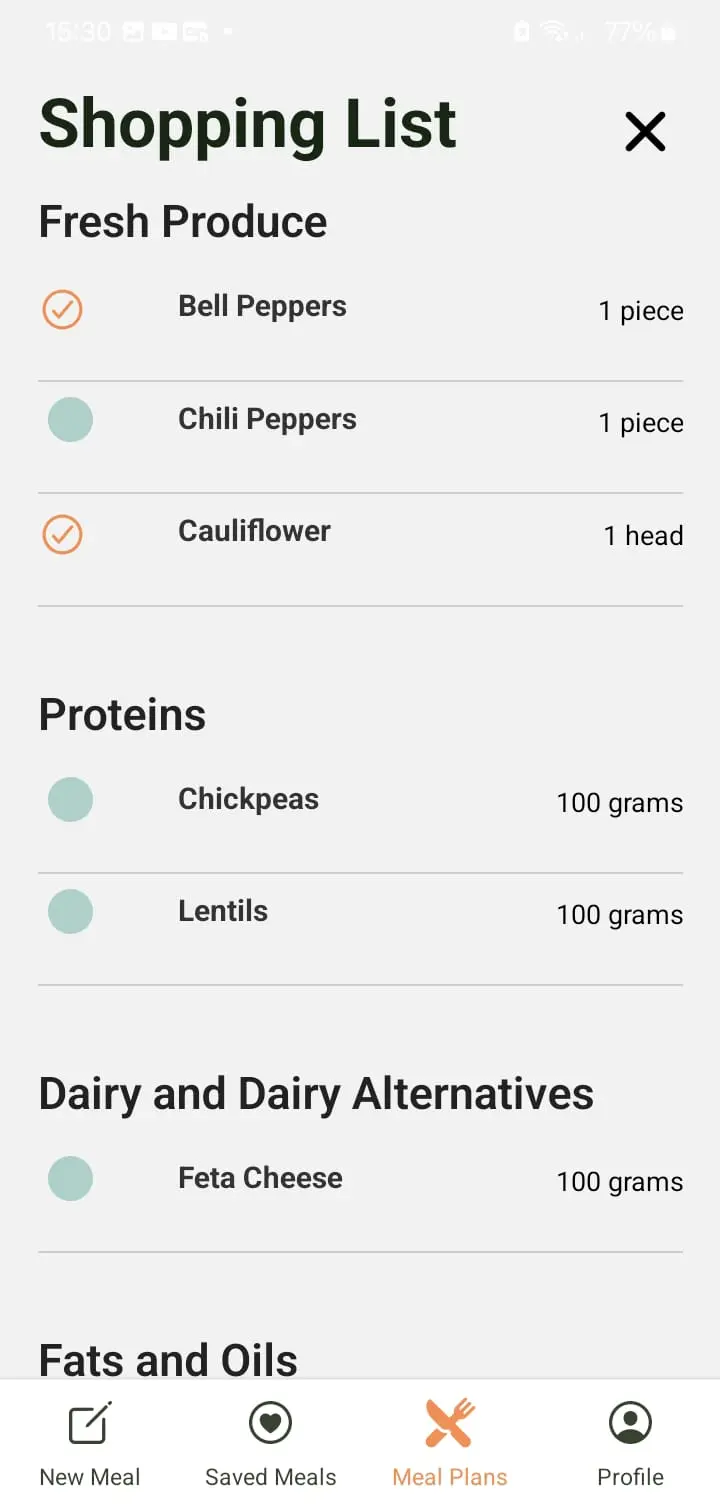Tap the battery percentage in status bar

628,32
